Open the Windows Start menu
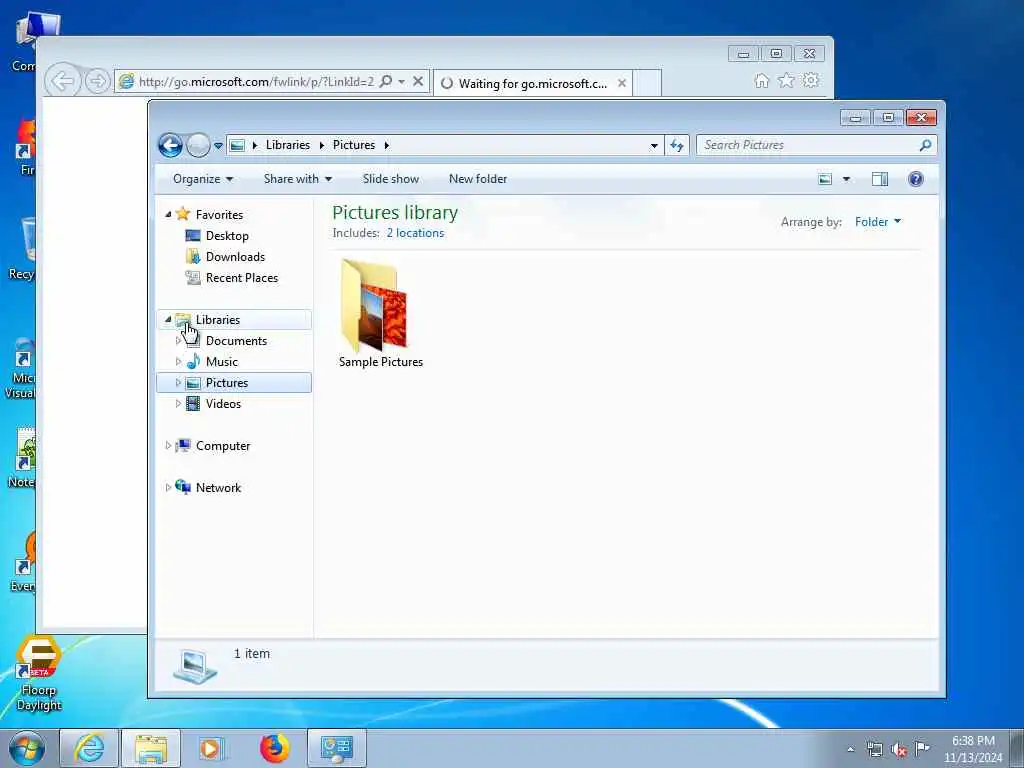 [x=27, y=748]
